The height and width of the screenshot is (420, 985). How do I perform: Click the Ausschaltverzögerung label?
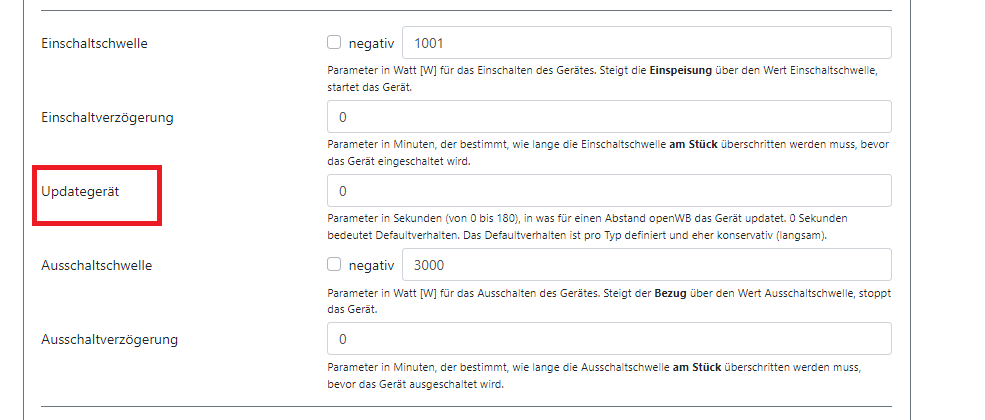point(109,340)
